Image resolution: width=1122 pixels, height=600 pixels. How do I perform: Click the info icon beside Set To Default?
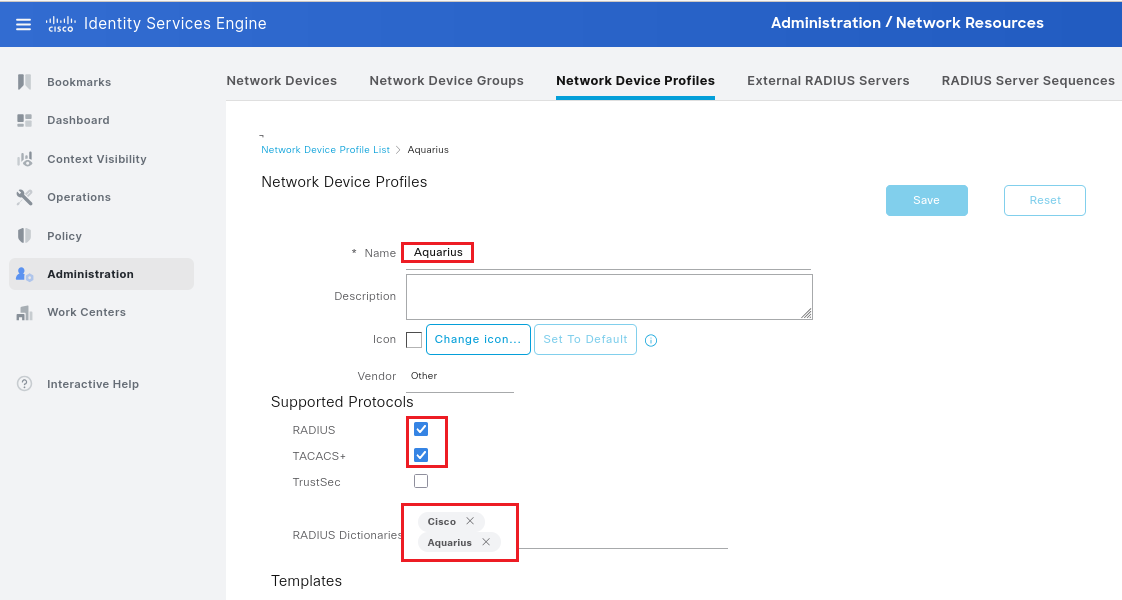[650, 340]
